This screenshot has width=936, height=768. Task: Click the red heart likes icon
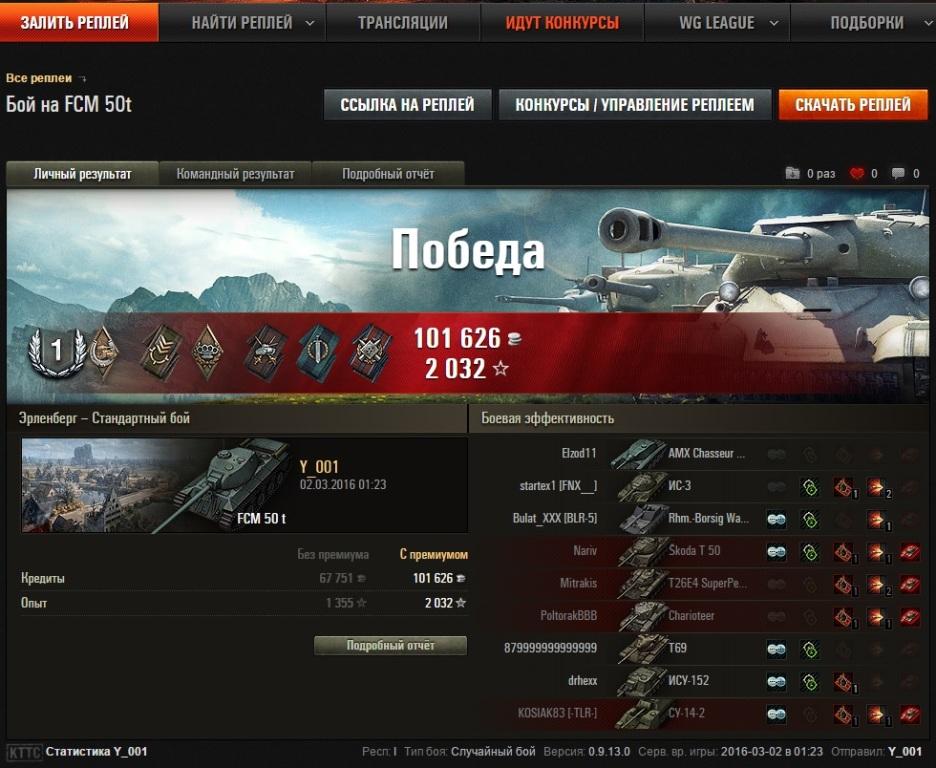[857, 174]
